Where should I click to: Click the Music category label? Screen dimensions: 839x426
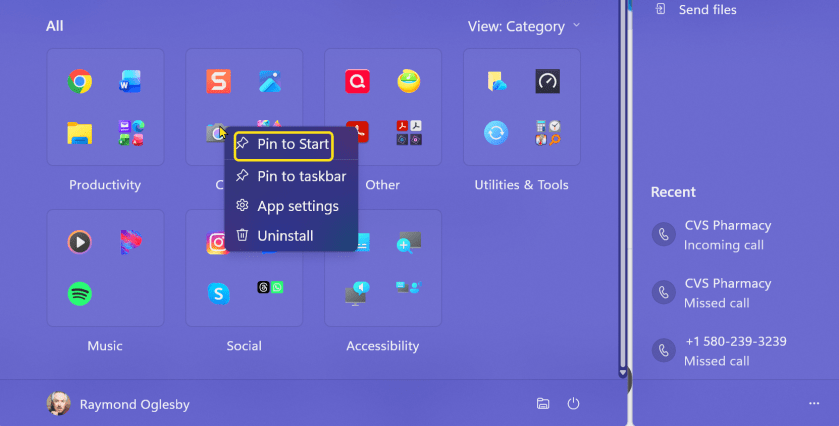tap(105, 346)
